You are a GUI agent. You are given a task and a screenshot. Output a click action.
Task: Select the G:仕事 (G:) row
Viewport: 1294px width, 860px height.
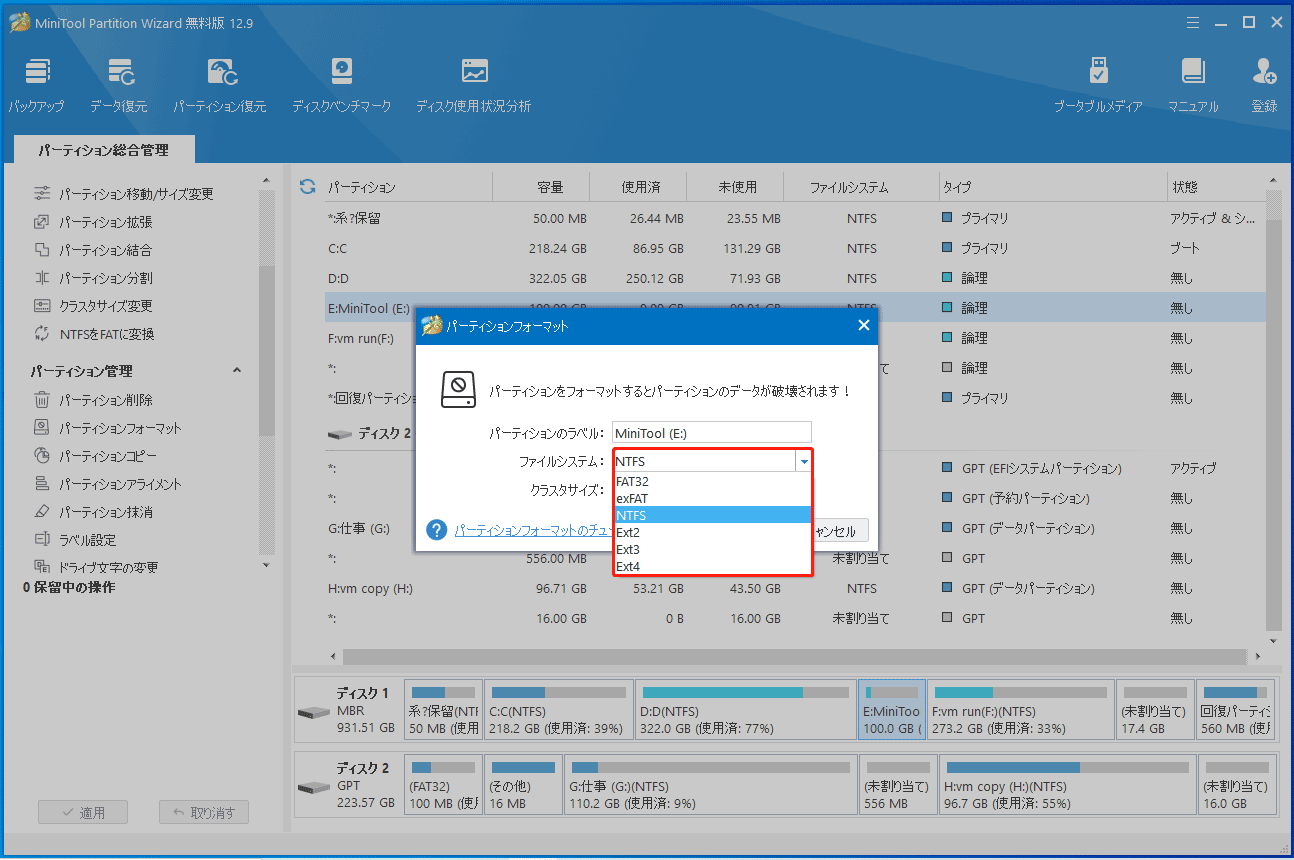[795, 528]
